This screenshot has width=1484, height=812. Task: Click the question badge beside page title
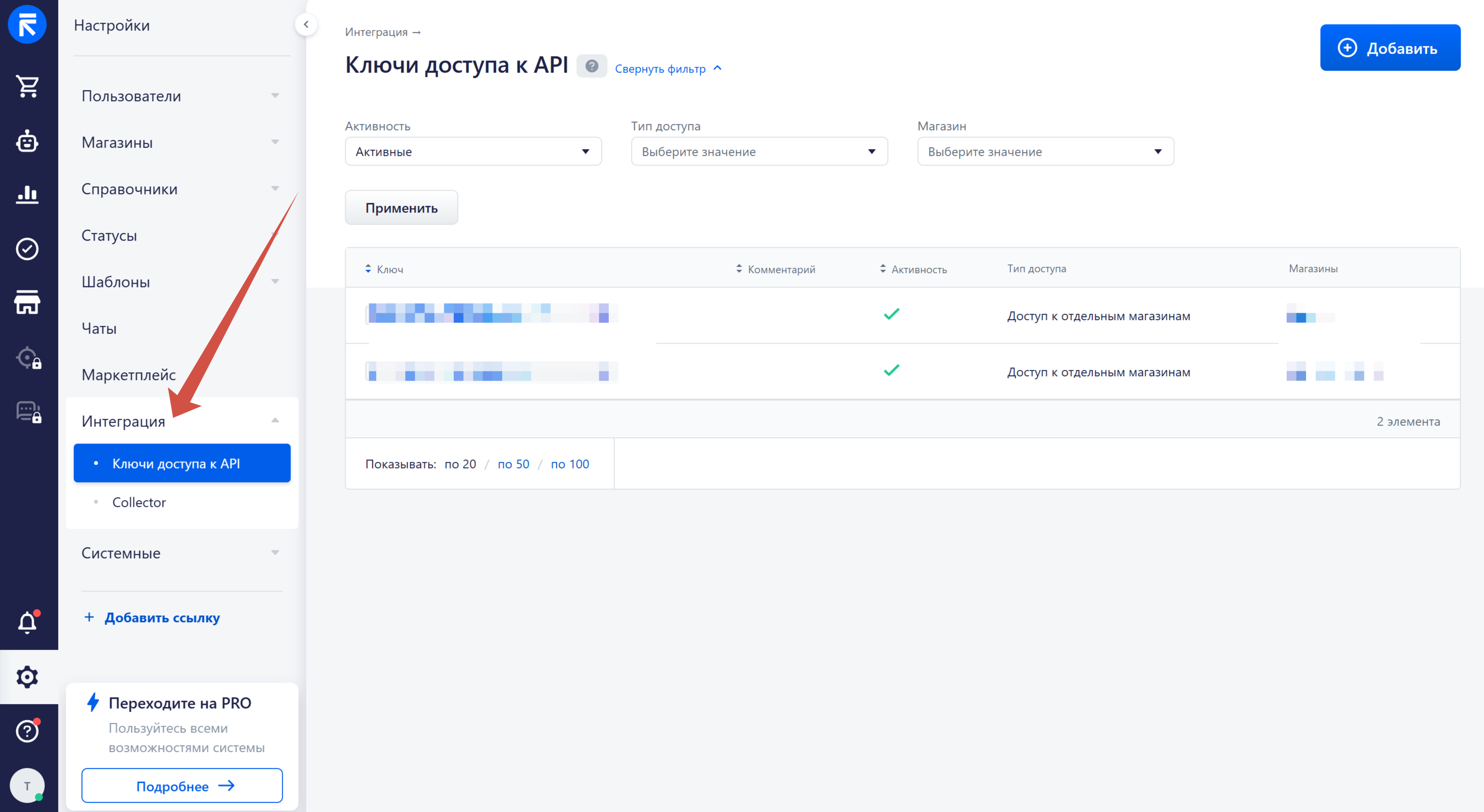click(x=591, y=66)
